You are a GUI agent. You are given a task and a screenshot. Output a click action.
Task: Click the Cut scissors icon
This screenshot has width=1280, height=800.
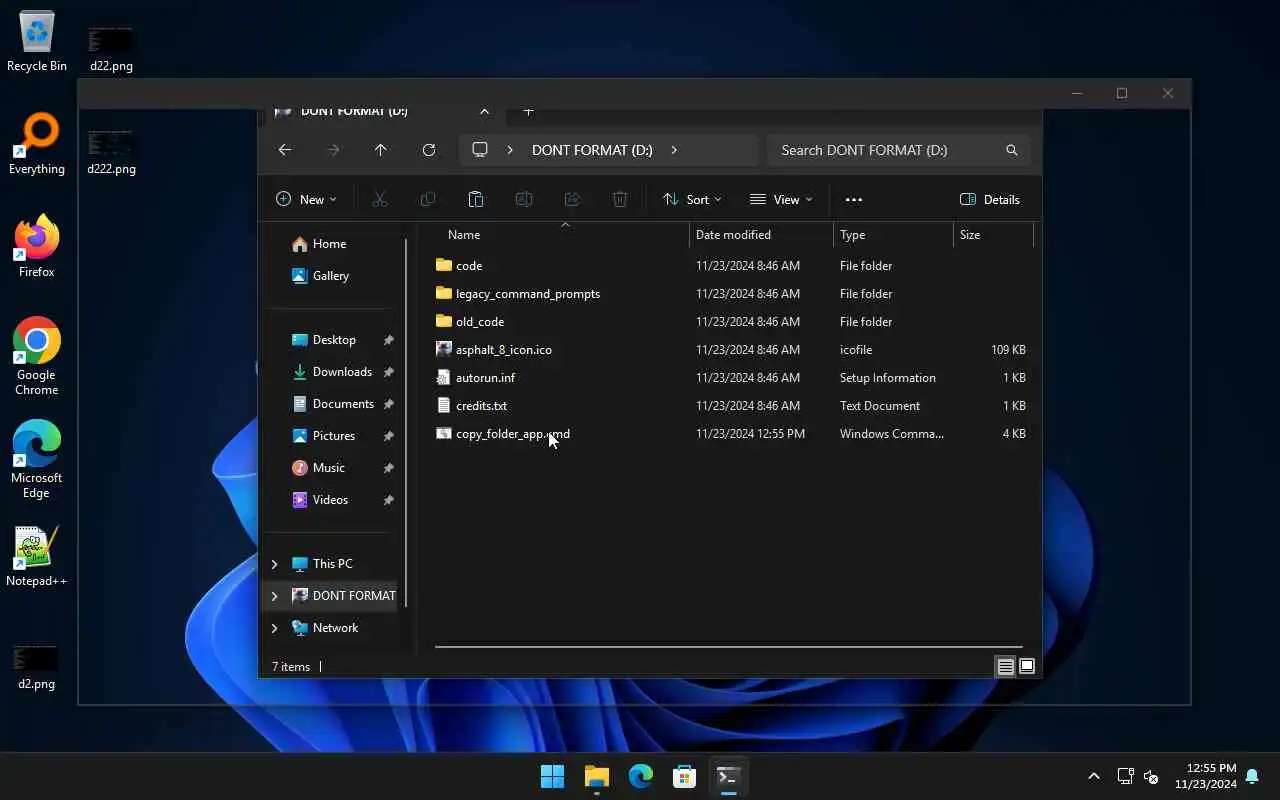(x=380, y=199)
